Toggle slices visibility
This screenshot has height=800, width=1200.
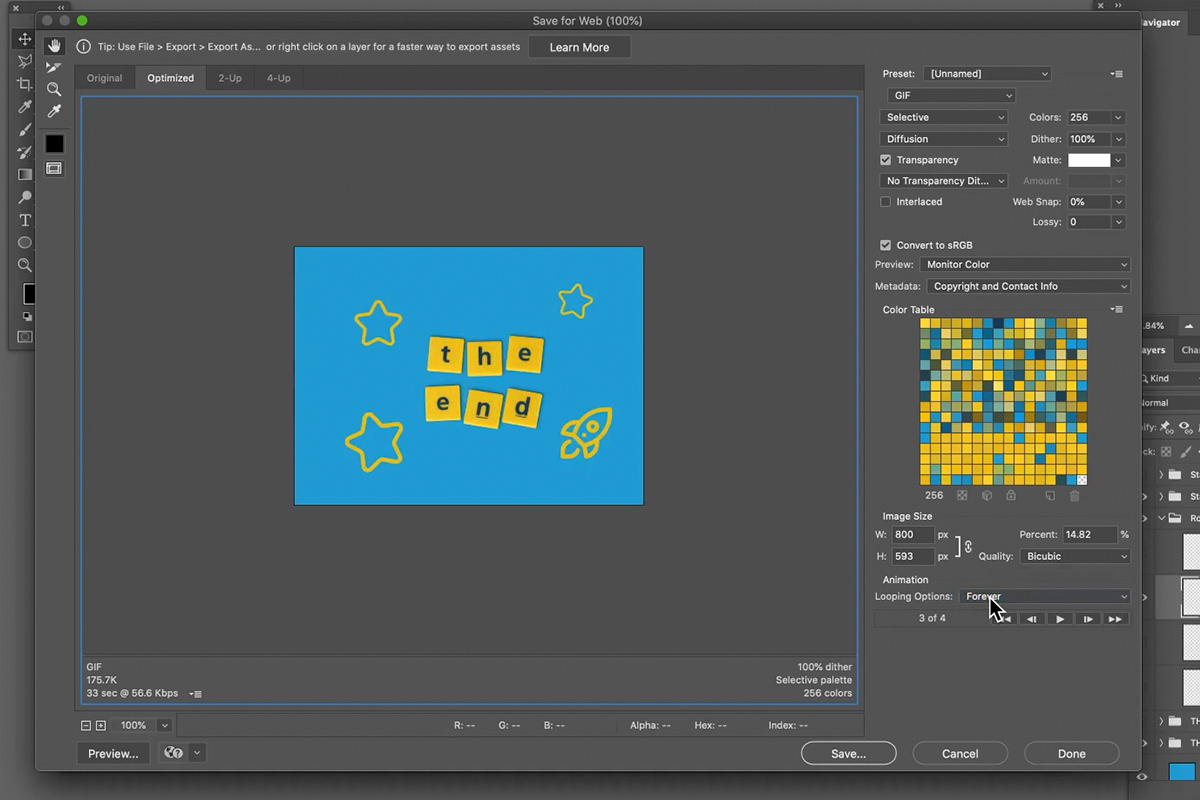click(54, 167)
